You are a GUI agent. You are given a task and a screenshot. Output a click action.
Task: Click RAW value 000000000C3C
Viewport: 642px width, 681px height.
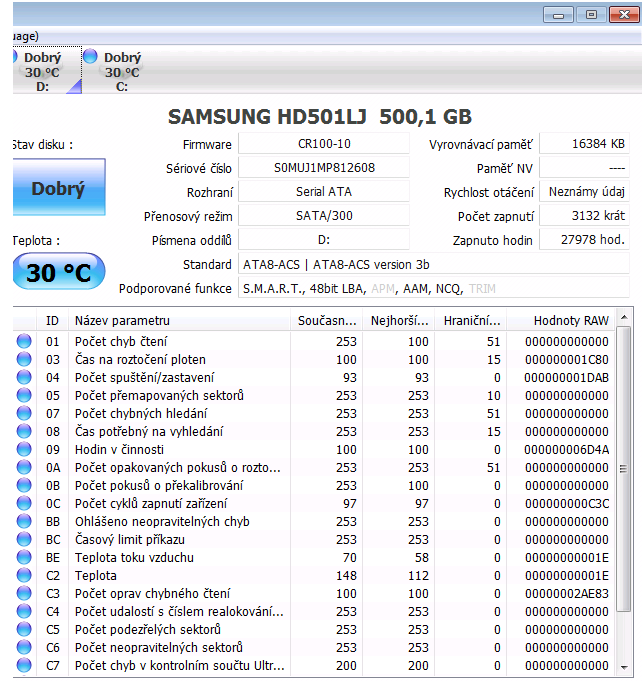(566, 504)
